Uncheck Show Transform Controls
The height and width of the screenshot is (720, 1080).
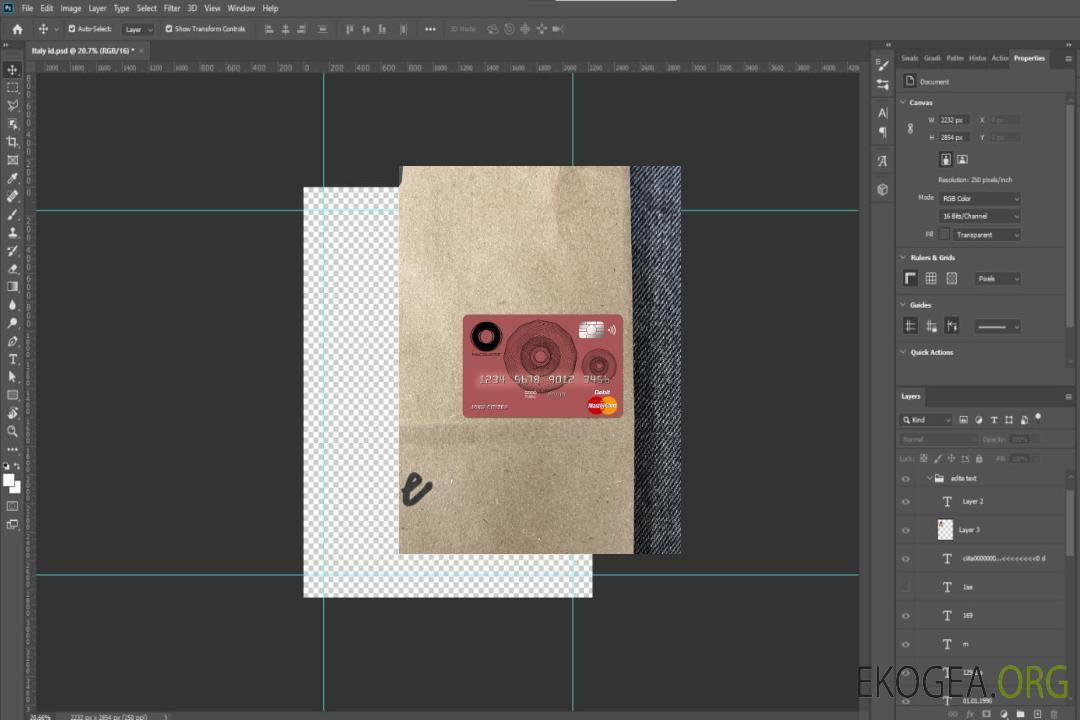pyautogui.click(x=169, y=29)
